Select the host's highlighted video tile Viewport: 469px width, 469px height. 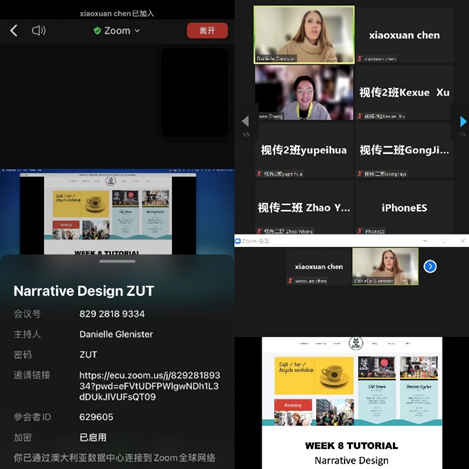[304, 35]
